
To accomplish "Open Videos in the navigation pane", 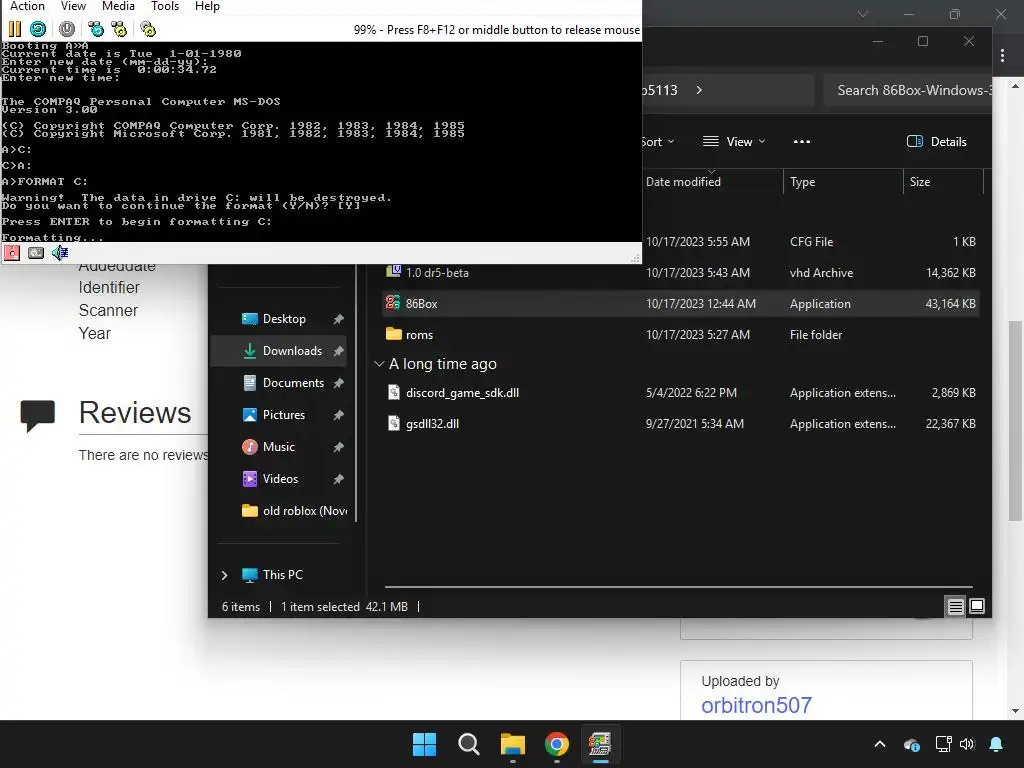I will (x=280, y=479).
